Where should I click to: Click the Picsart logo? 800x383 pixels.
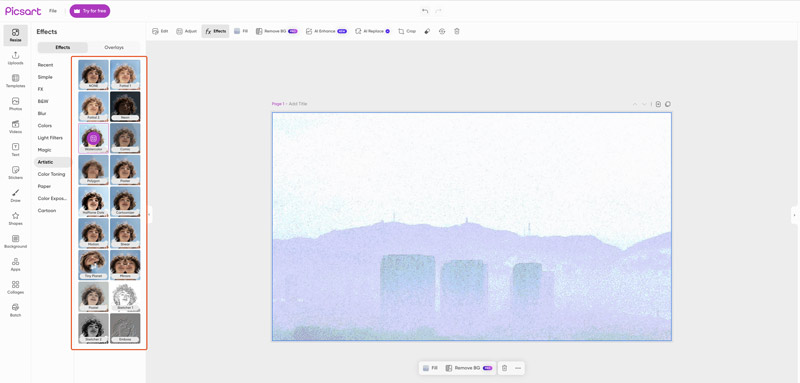[x=23, y=11]
